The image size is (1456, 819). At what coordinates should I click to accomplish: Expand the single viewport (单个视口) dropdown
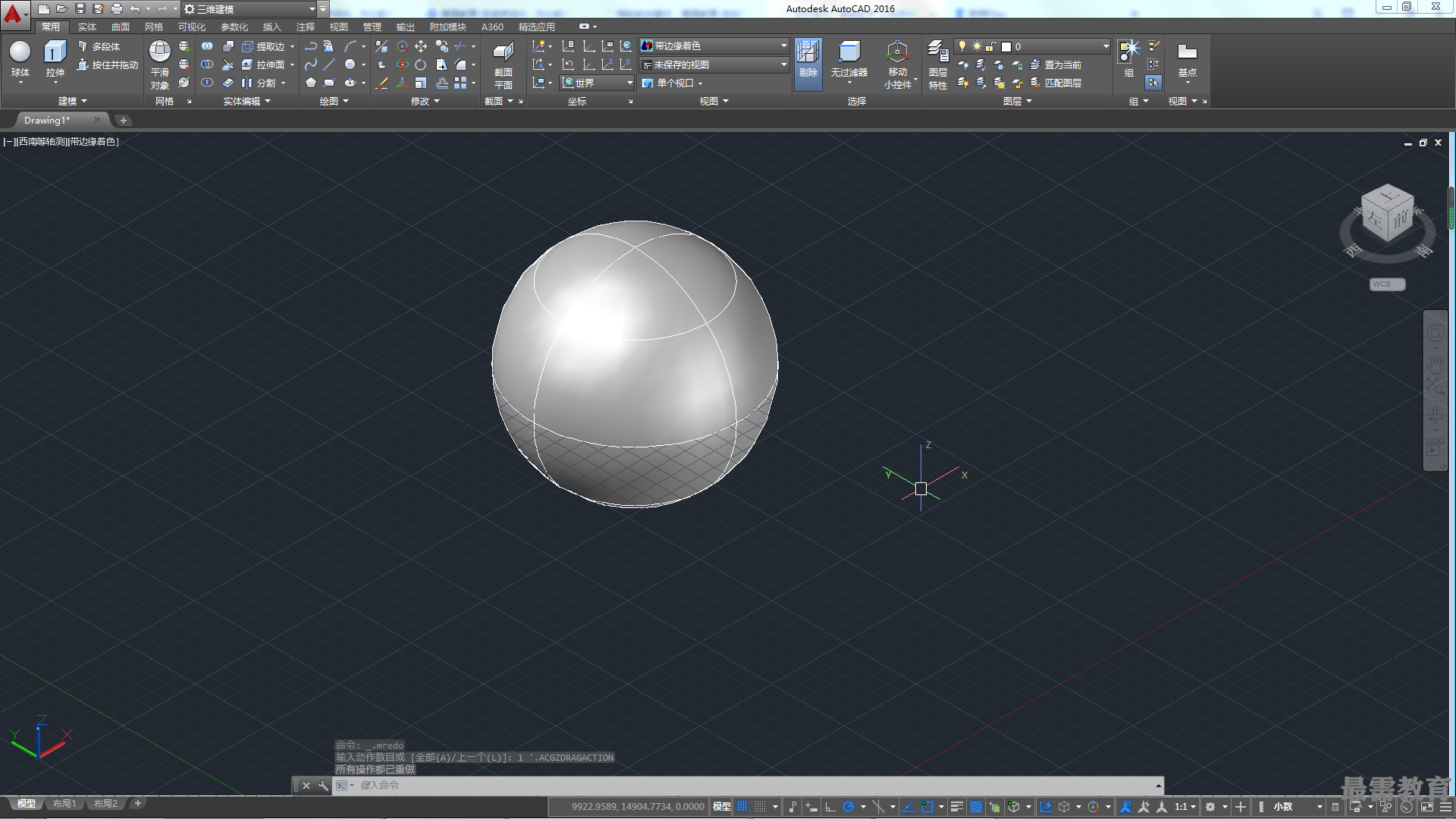point(673,83)
